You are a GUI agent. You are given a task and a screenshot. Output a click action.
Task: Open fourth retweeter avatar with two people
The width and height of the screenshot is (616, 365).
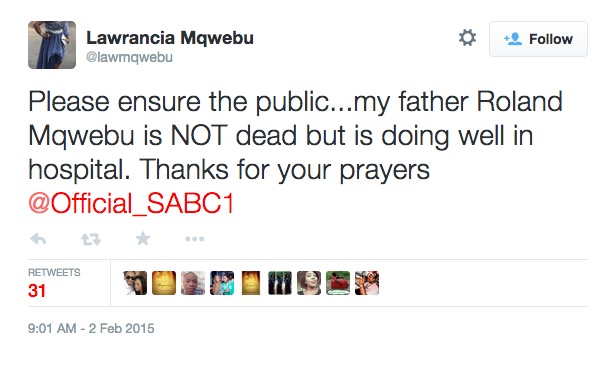click(222, 283)
